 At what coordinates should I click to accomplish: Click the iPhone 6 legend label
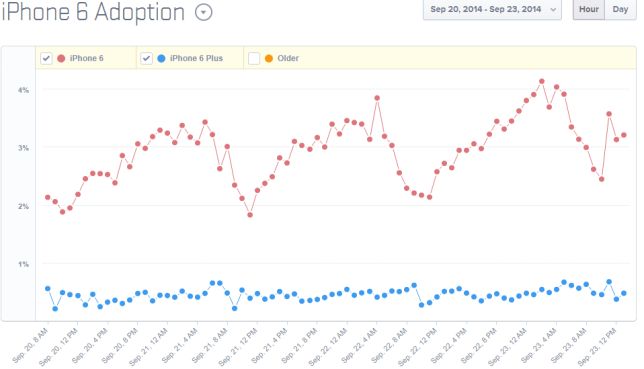[87, 58]
